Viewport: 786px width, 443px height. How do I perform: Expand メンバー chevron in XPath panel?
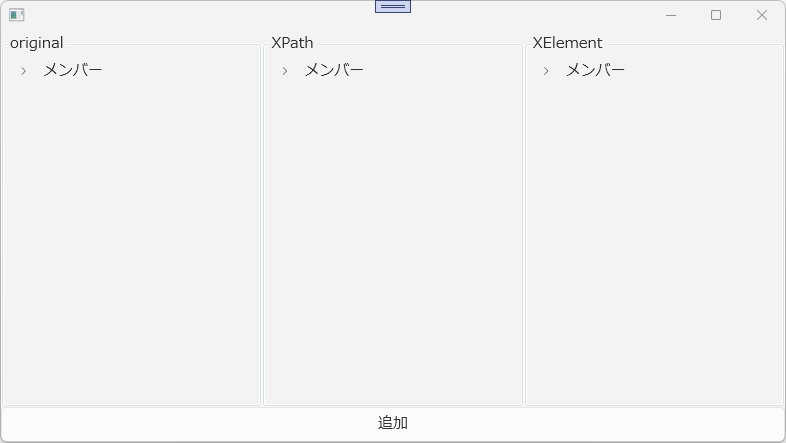click(x=285, y=71)
